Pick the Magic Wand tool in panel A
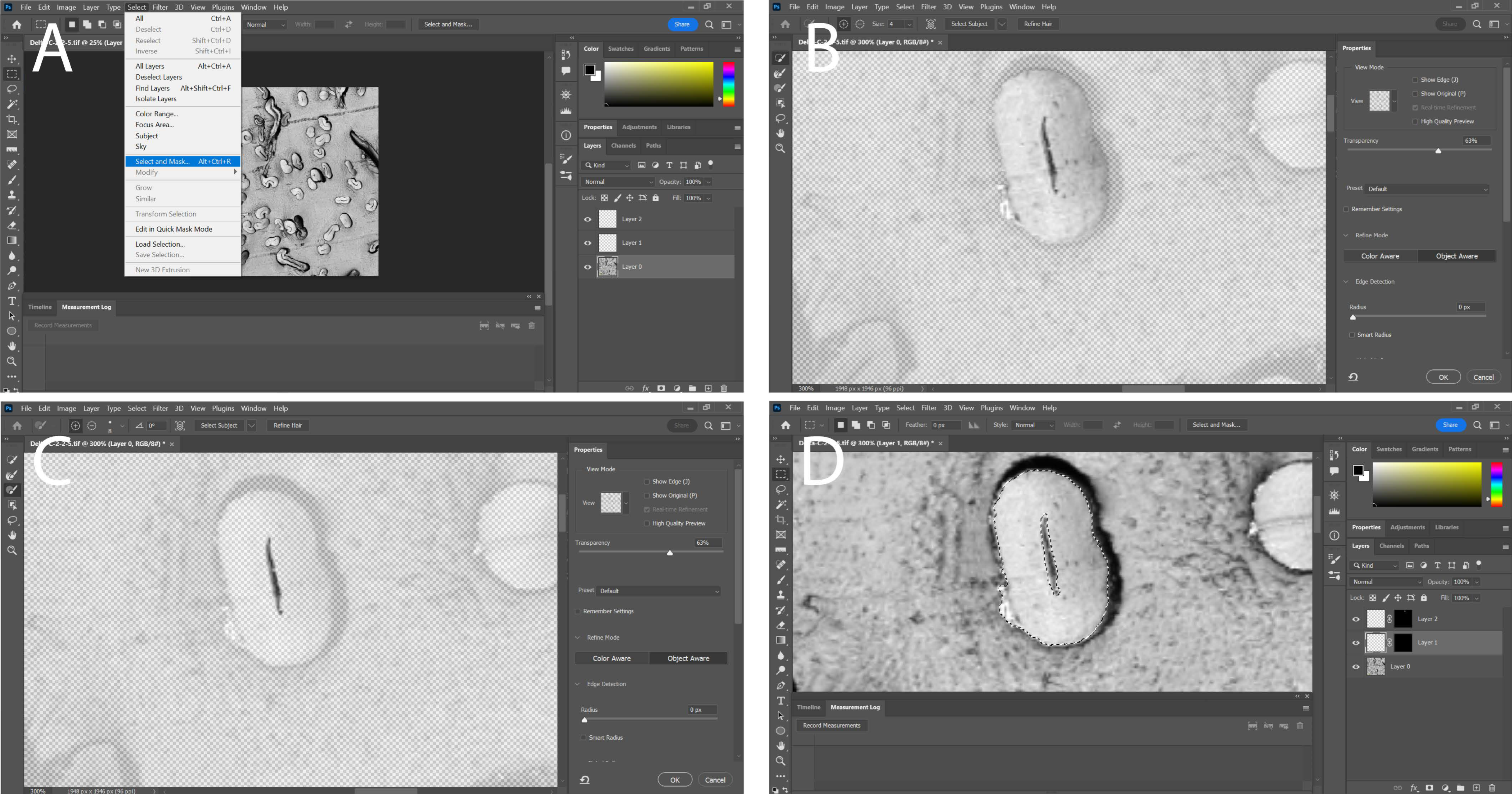1512x794 pixels. point(12,104)
